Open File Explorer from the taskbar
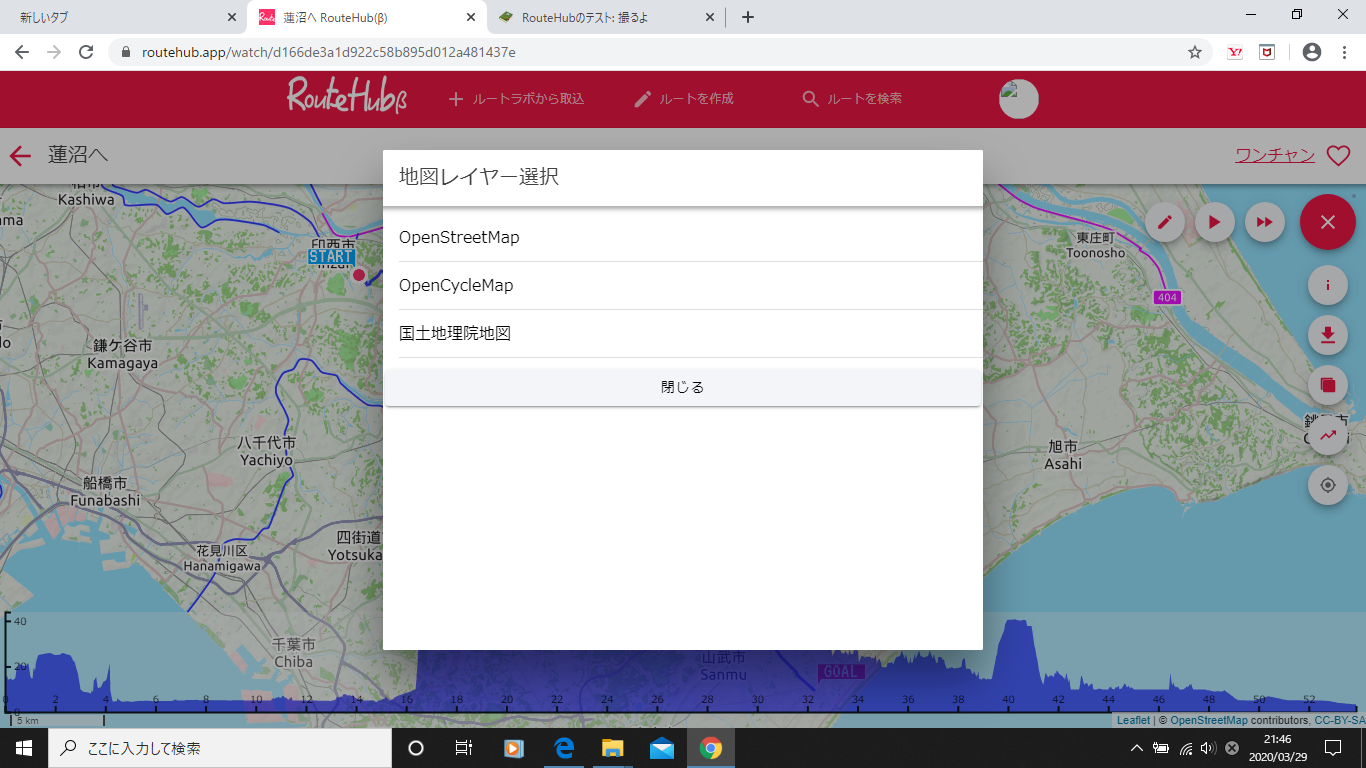The width and height of the screenshot is (1366, 768). coord(612,748)
